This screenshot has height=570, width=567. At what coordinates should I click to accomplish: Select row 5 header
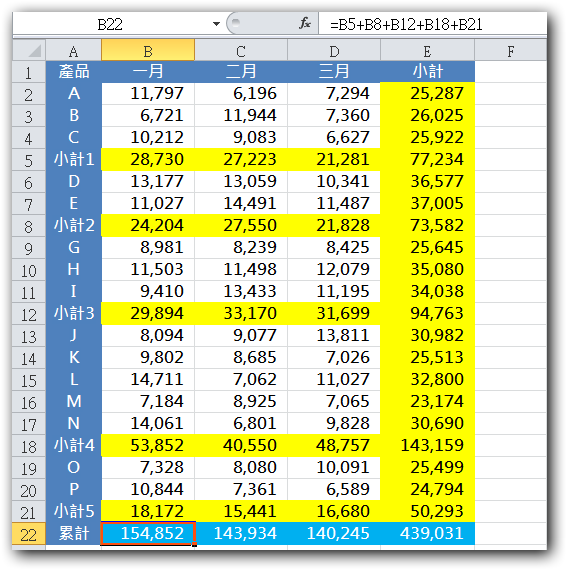tap(29, 160)
